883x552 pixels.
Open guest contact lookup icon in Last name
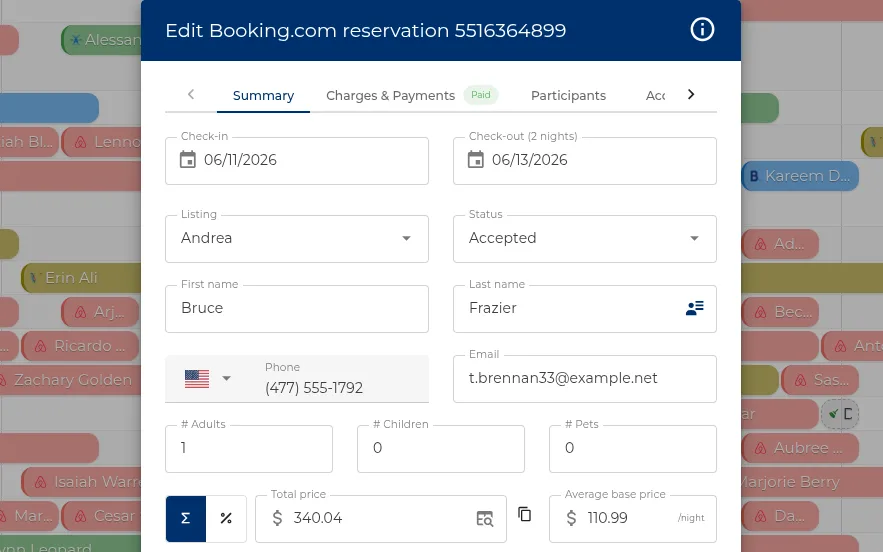(x=694, y=308)
